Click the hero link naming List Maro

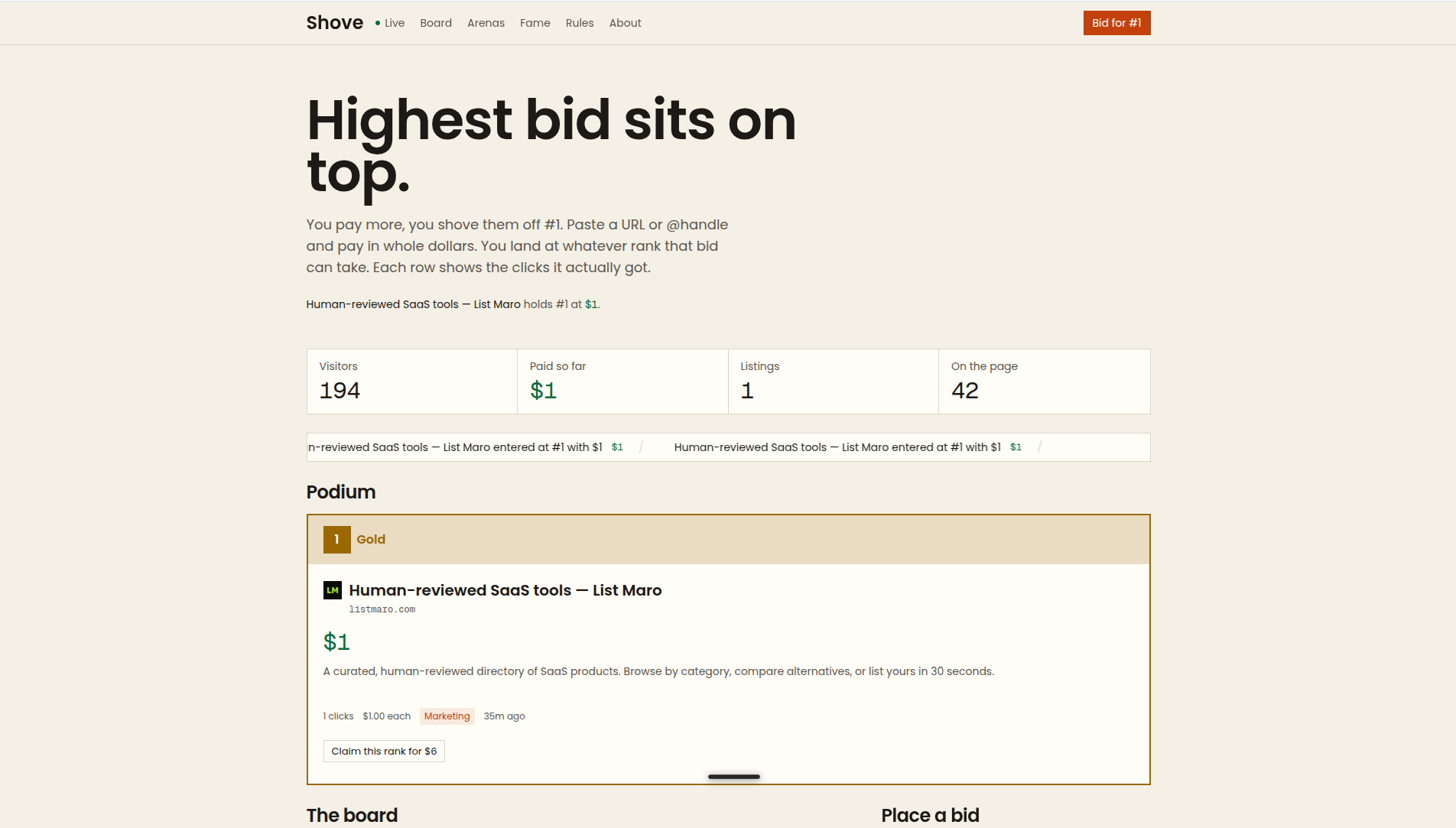414,304
